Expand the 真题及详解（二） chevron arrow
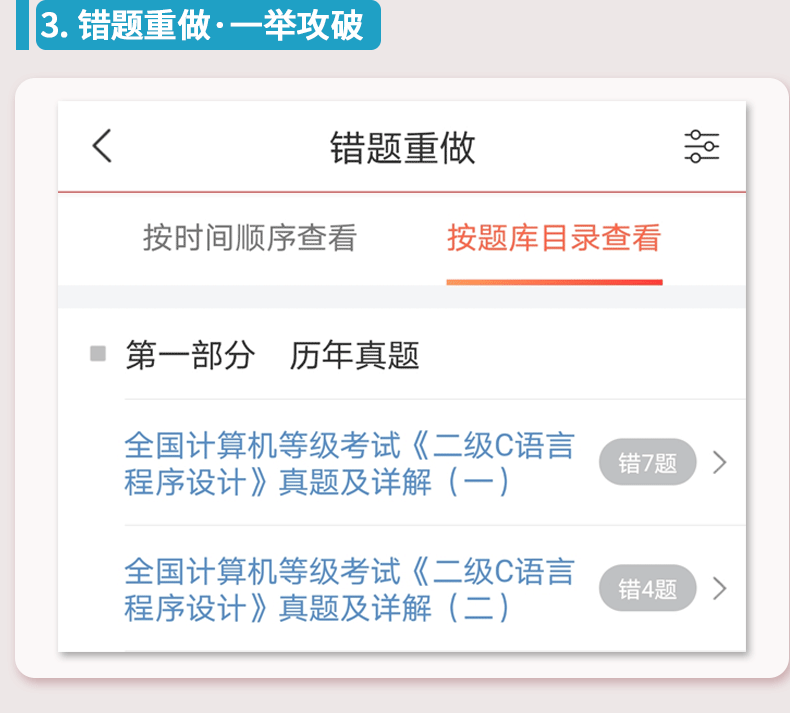Screen dimensions: 790x713 (x=719, y=589)
